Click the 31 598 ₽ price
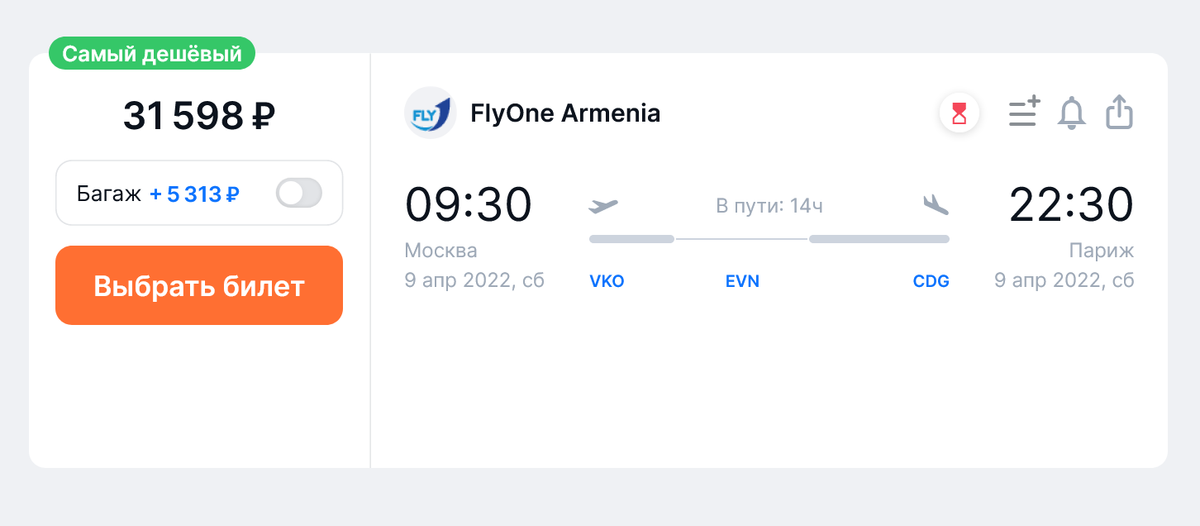 pos(199,117)
